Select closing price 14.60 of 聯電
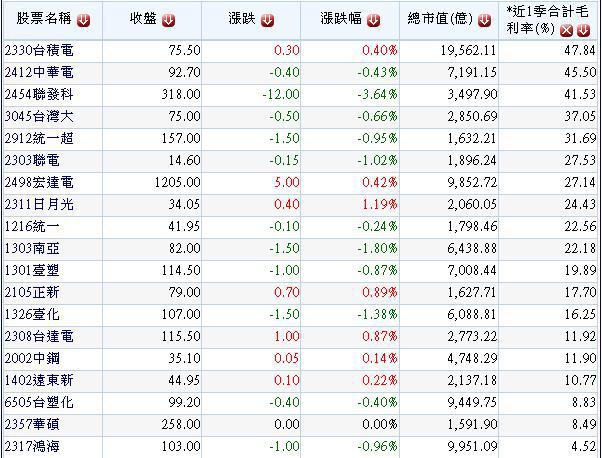602x458 pixels. [184, 160]
